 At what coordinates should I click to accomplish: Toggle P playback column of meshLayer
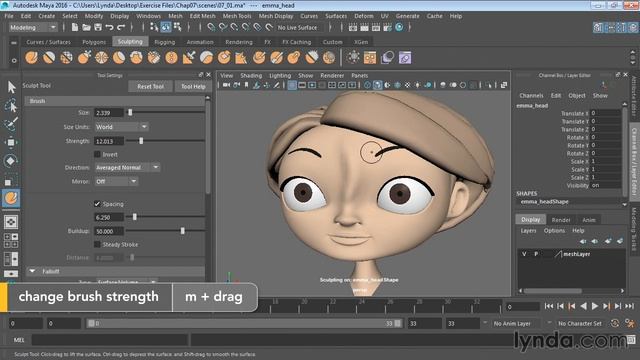[x=536, y=254]
